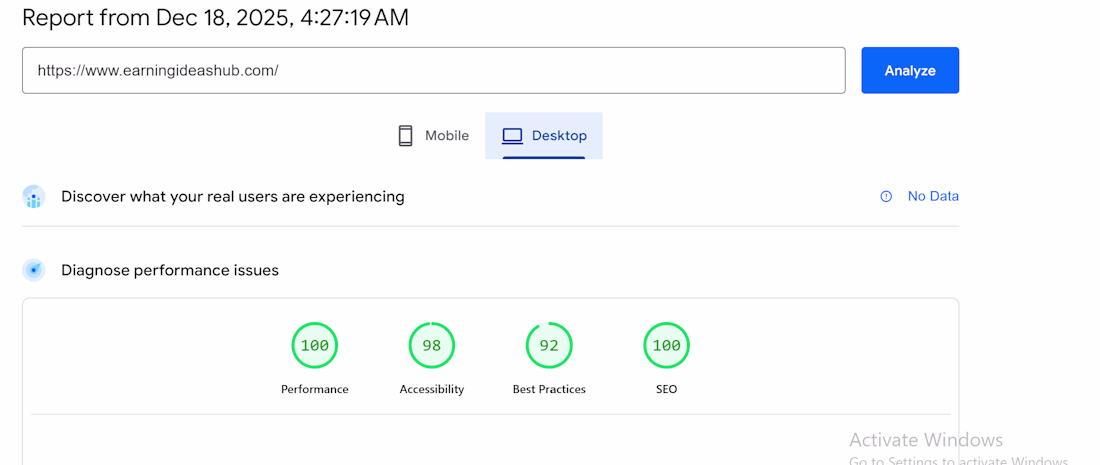Click the desktop laptop icon
This screenshot has height=465, width=1100.
pyautogui.click(x=513, y=136)
